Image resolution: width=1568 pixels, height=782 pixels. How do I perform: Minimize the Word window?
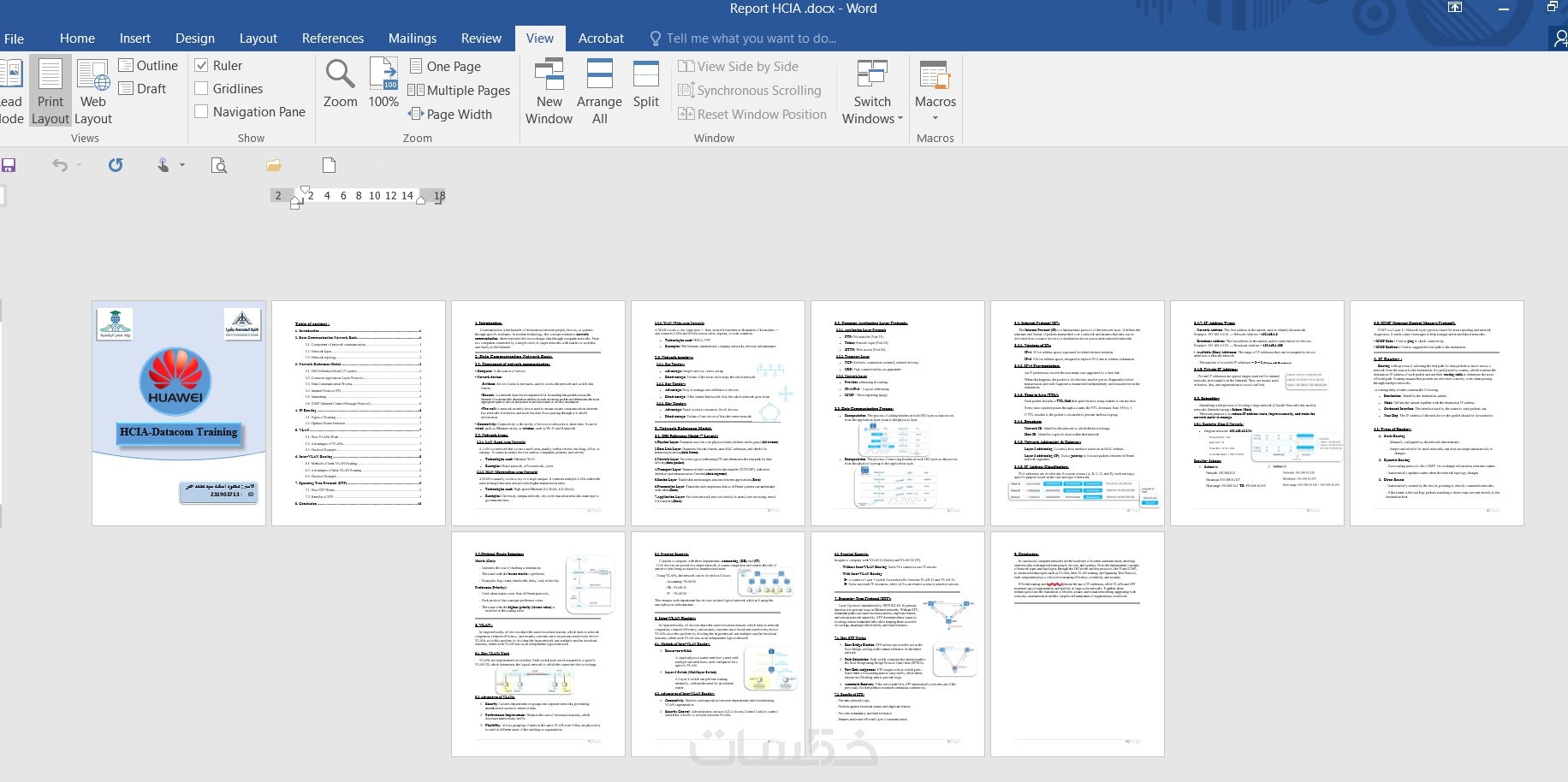[1503, 8]
